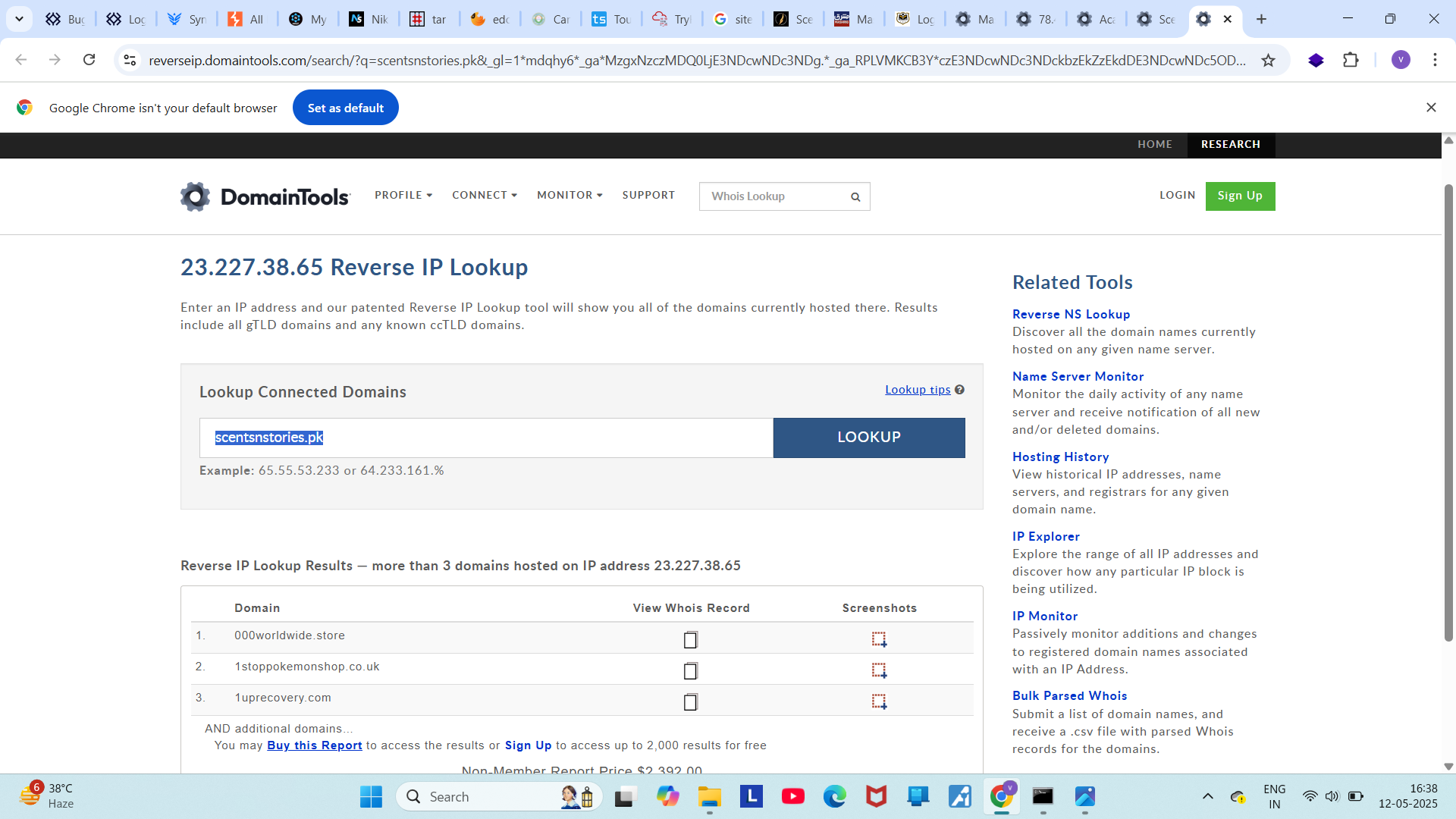Open IP Explorer tool
Image resolution: width=1456 pixels, height=819 pixels.
click(x=1046, y=536)
